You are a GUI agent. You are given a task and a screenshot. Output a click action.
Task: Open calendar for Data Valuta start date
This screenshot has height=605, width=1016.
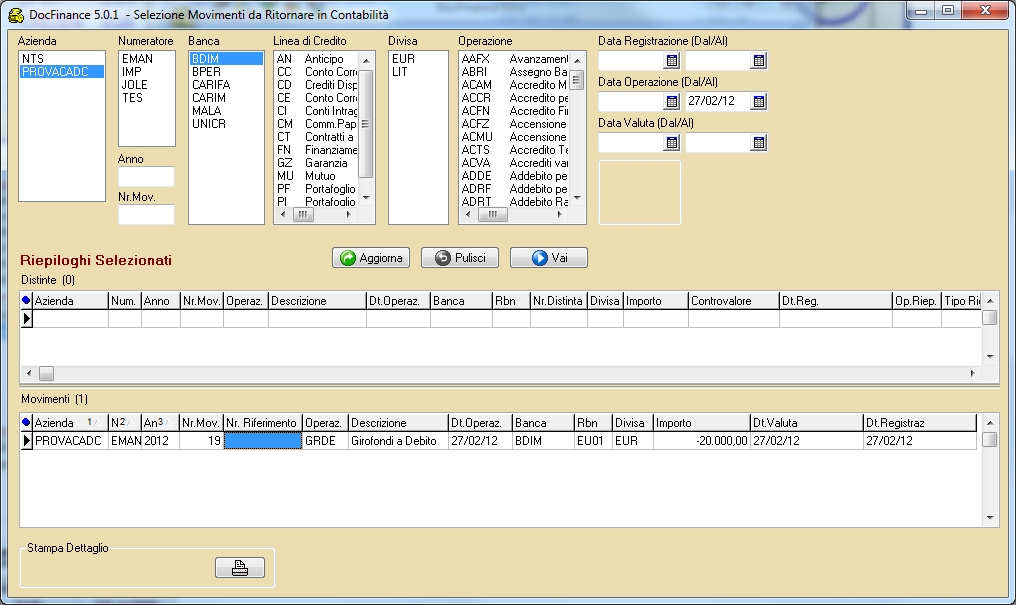pos(671,143)
